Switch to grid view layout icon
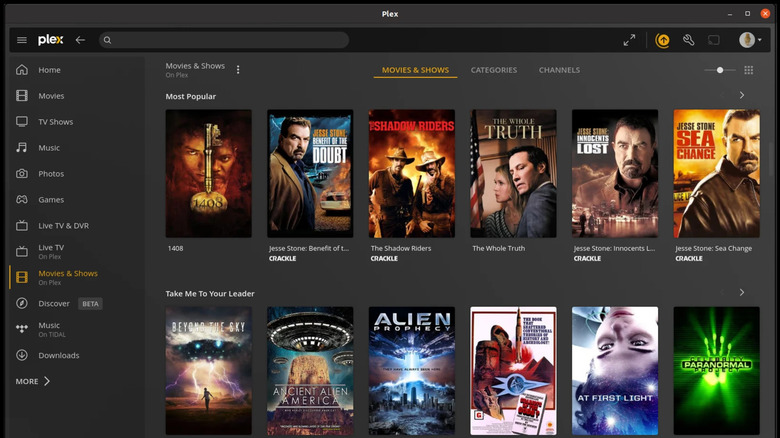 click(748, 70)
